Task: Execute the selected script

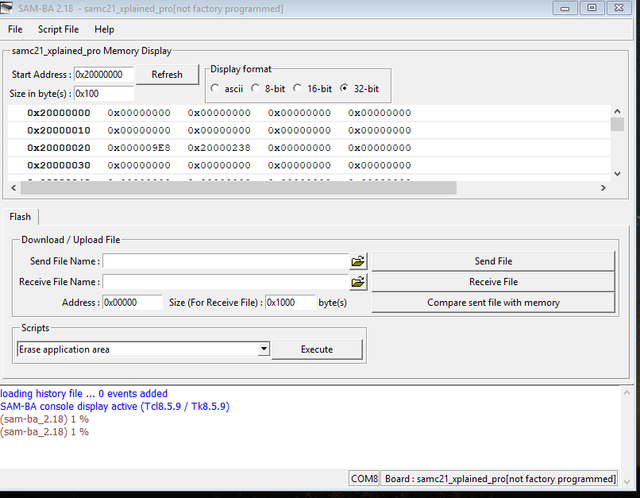Action: click(x=317, y=349)
